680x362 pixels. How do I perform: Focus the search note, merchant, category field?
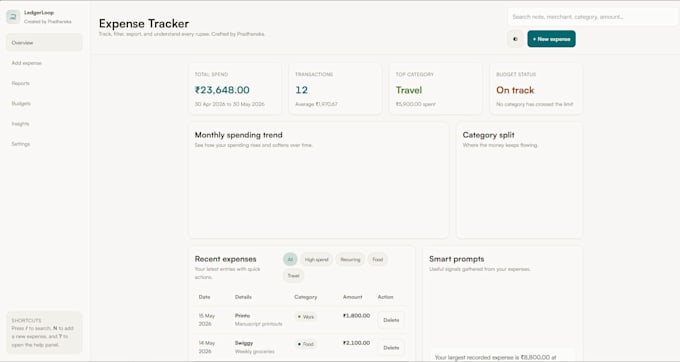(592, 17)
